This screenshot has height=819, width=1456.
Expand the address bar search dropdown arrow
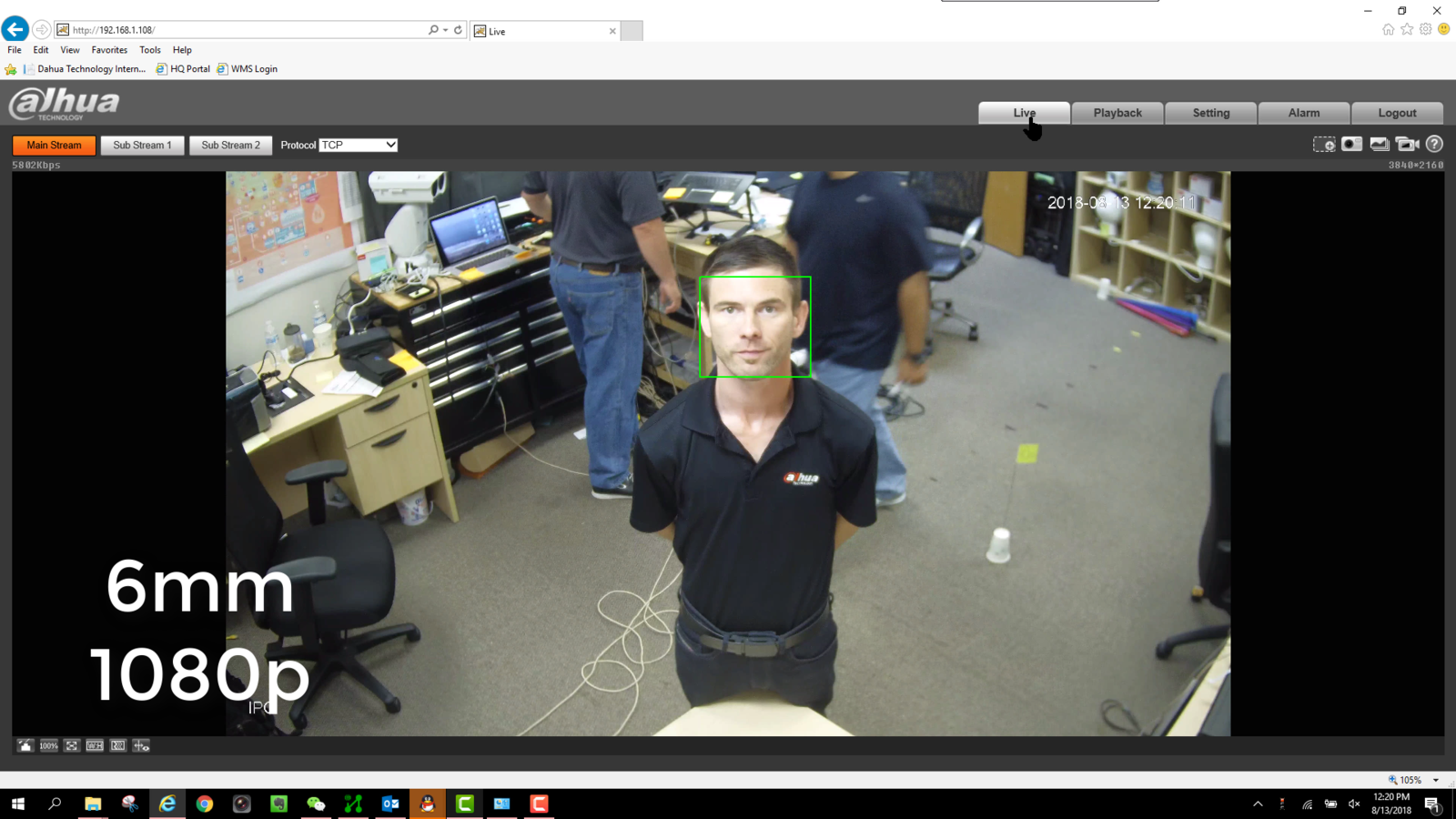(445, 30)
